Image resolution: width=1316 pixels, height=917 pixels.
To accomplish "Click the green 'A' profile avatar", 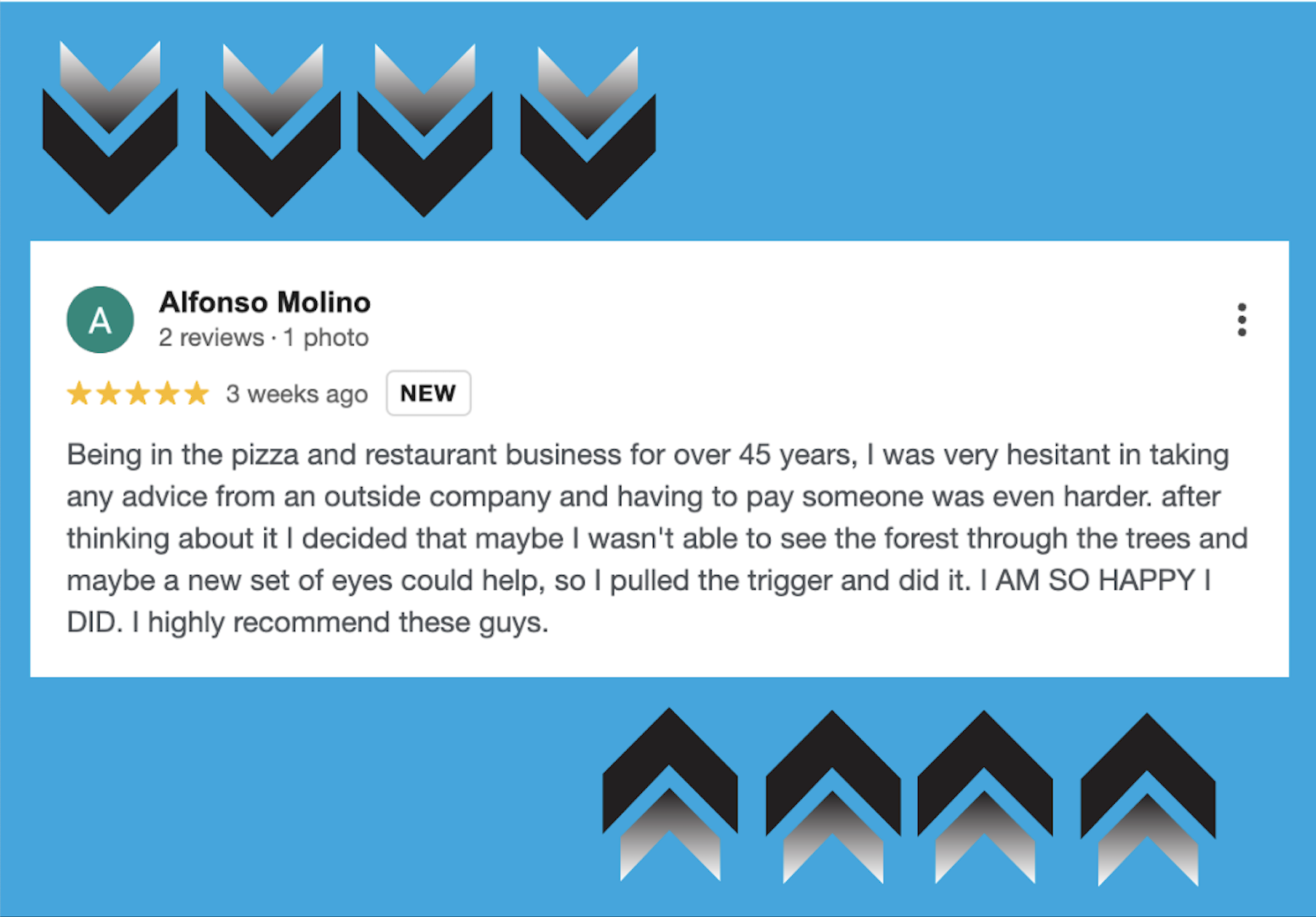I will point(100,319).
